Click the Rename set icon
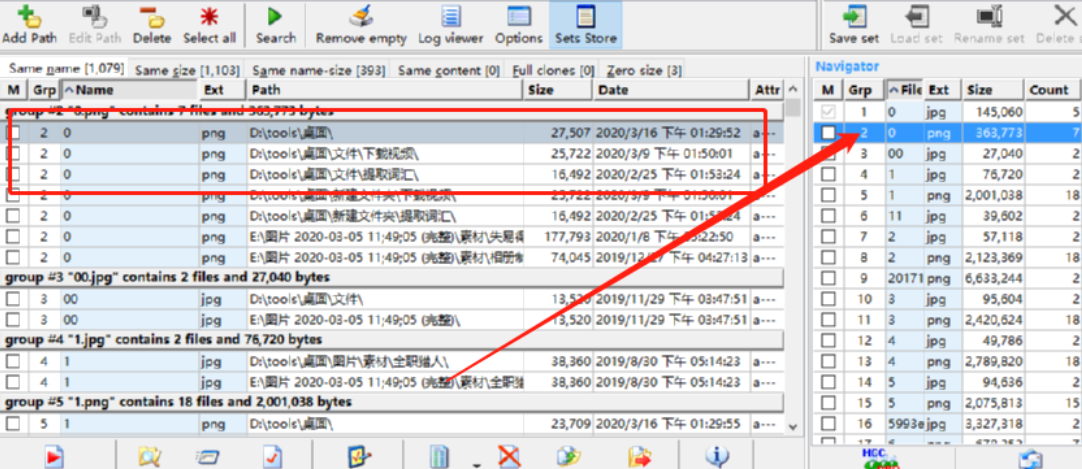This screenshot has width=1082, height=469. click(989, 16)
